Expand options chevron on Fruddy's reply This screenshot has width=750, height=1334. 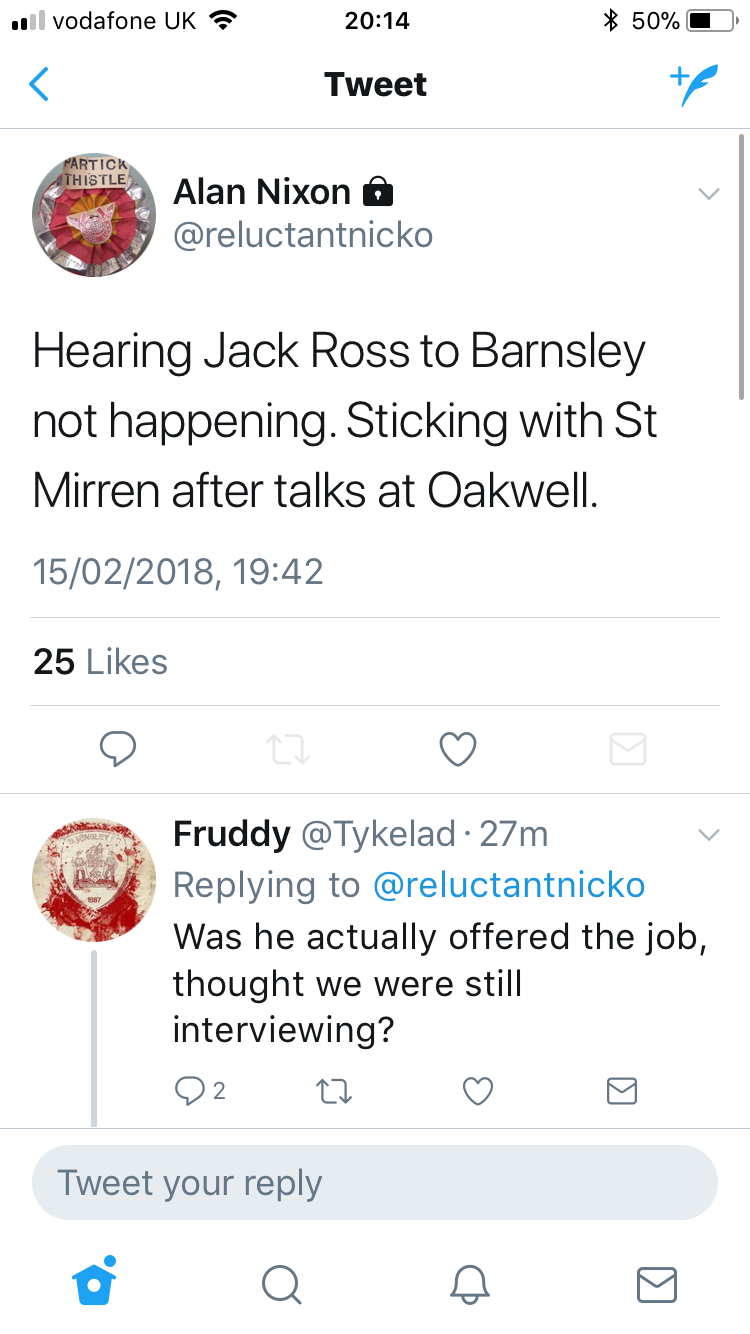(x=708, y=835)
